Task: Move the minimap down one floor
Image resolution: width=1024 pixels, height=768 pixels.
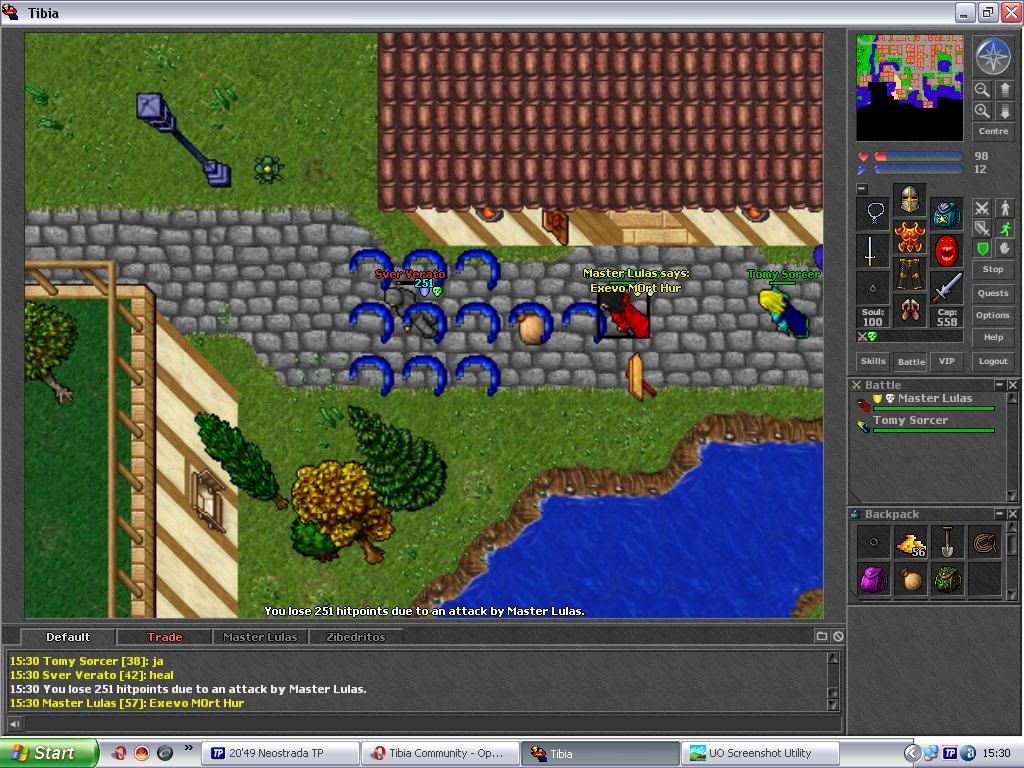Action: pos(1005,111)
